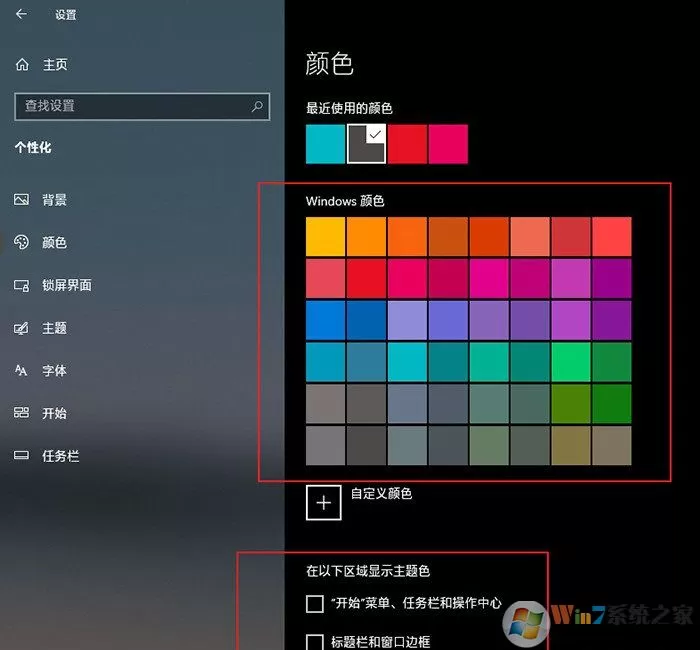Image resolution: width=700 pixels, height=650 pixels.
Task: Select the last swatch in the bottom row
Action: [612, 446]
